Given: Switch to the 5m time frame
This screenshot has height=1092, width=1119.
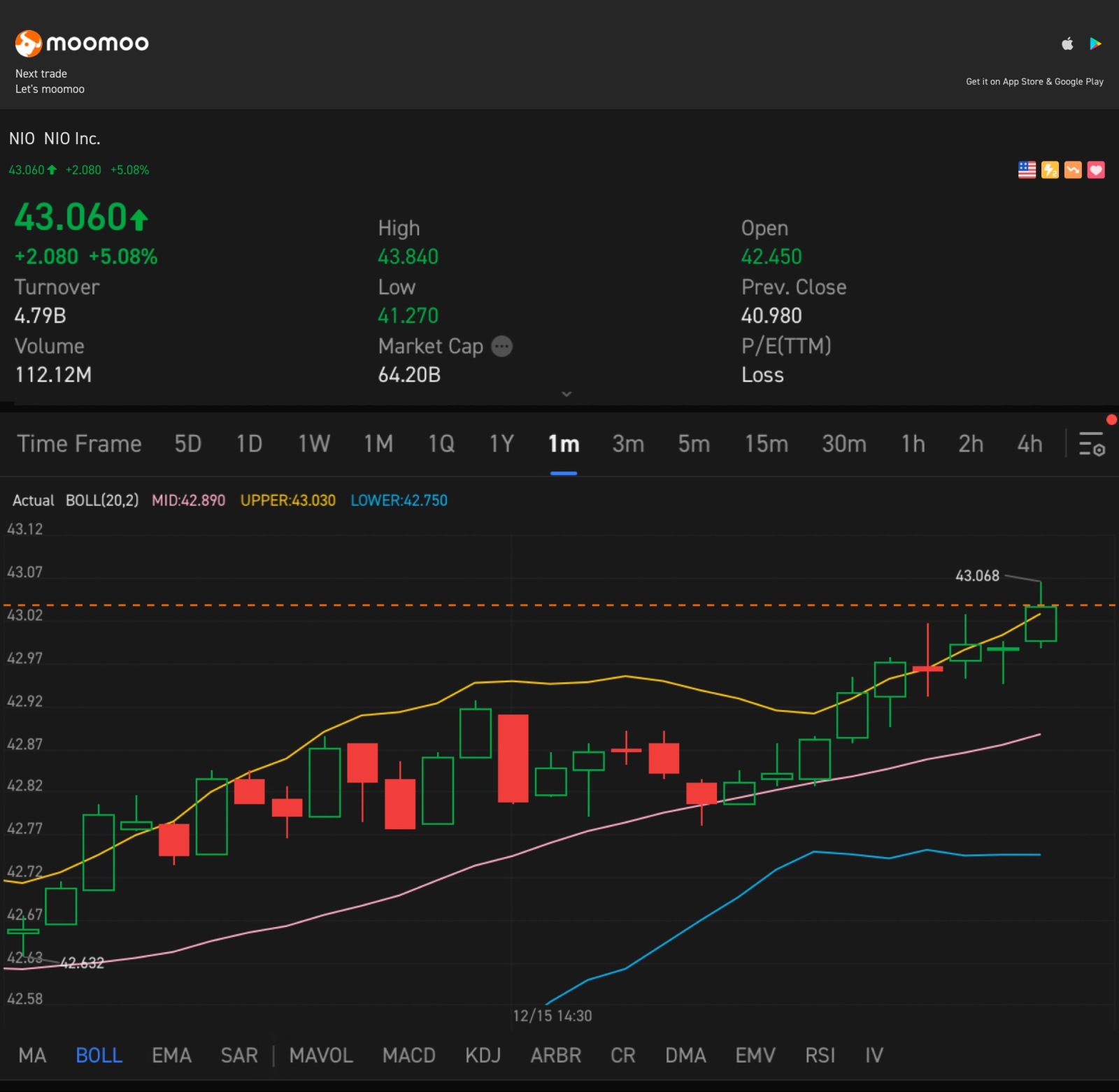Looking at the screenshot, I should pos(694,444).
